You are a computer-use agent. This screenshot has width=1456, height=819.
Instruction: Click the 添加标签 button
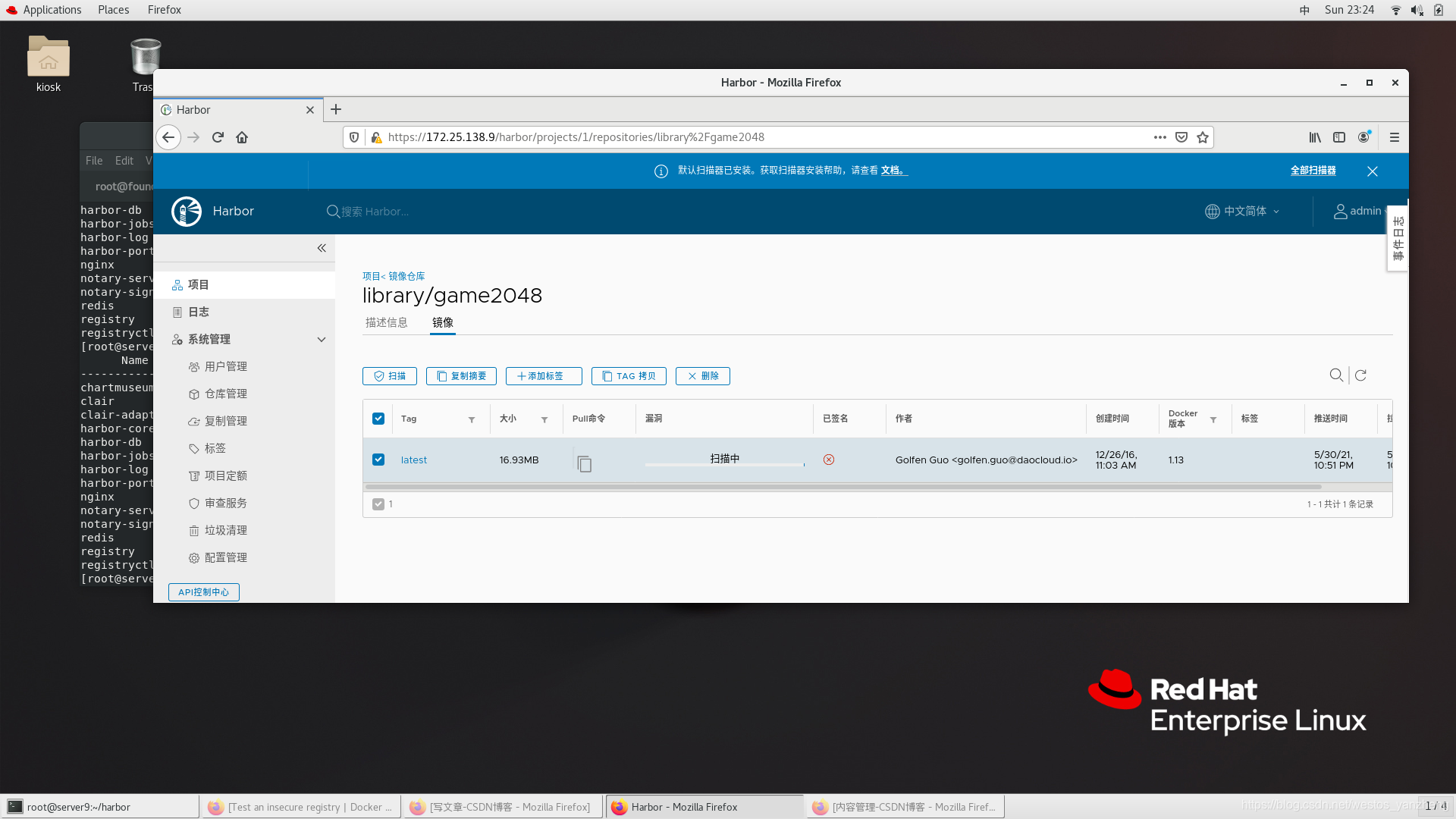(544, 376)
